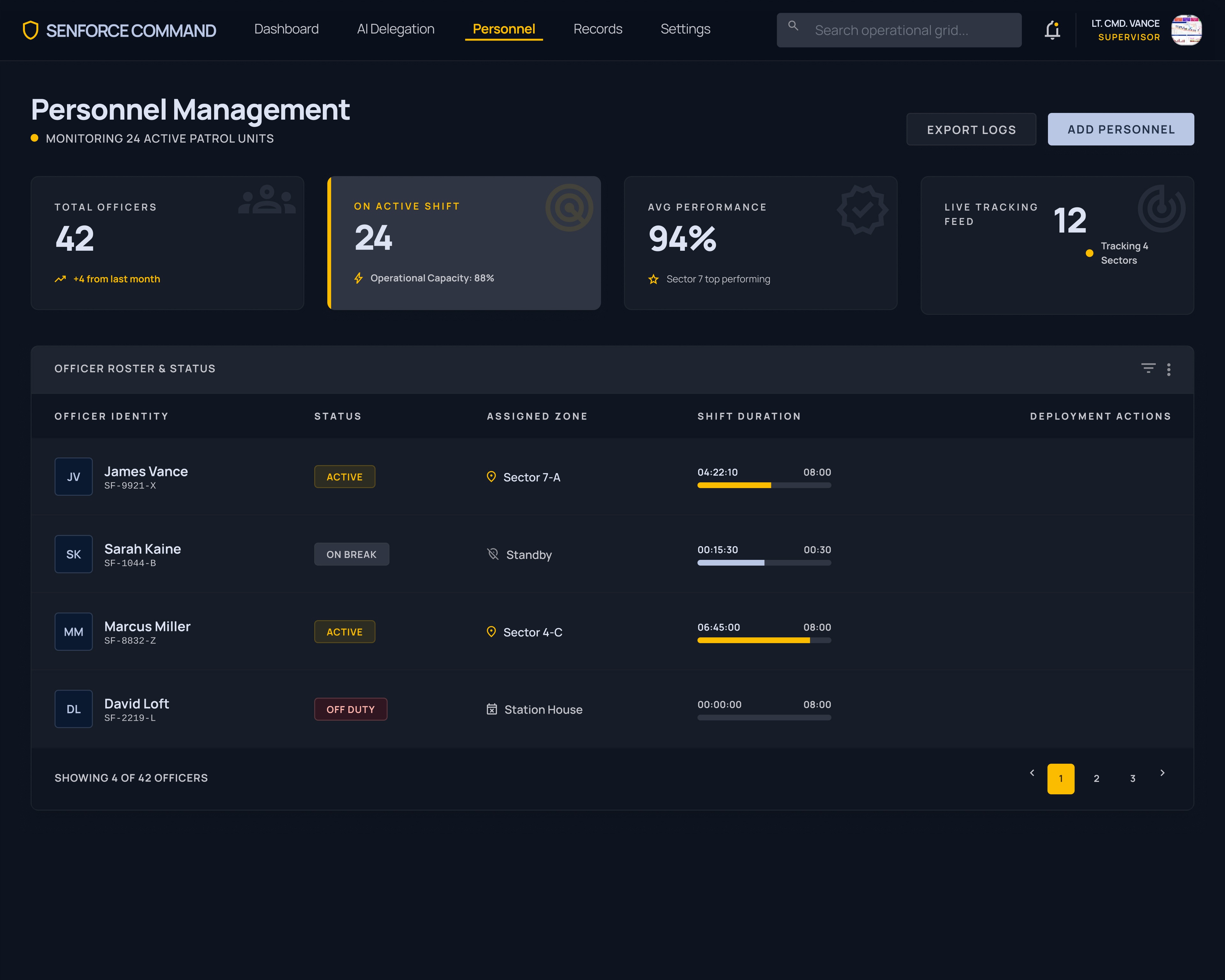Viewport: 1225px width, 980px height.
Task: Click David Loft's OFF DUTY badge
Action: 351,709
